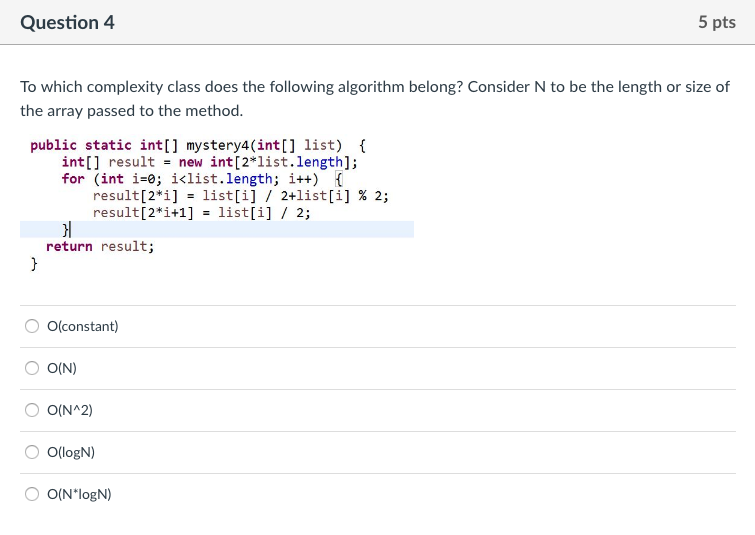Screen dimensions: 755x535
Task: Pick the O(N^2) radio button
Action: pyautogui.click(x=33, y=410)
